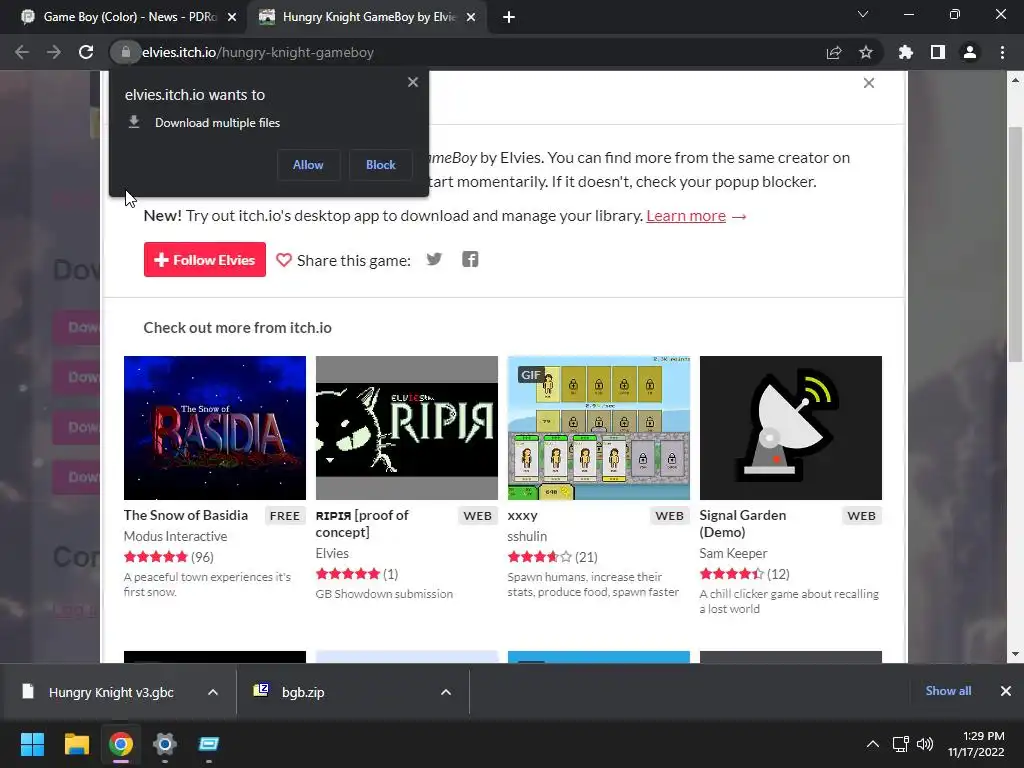Click the browser back arrow
This screenshot has height=768, width=1024.
[22, 52]
